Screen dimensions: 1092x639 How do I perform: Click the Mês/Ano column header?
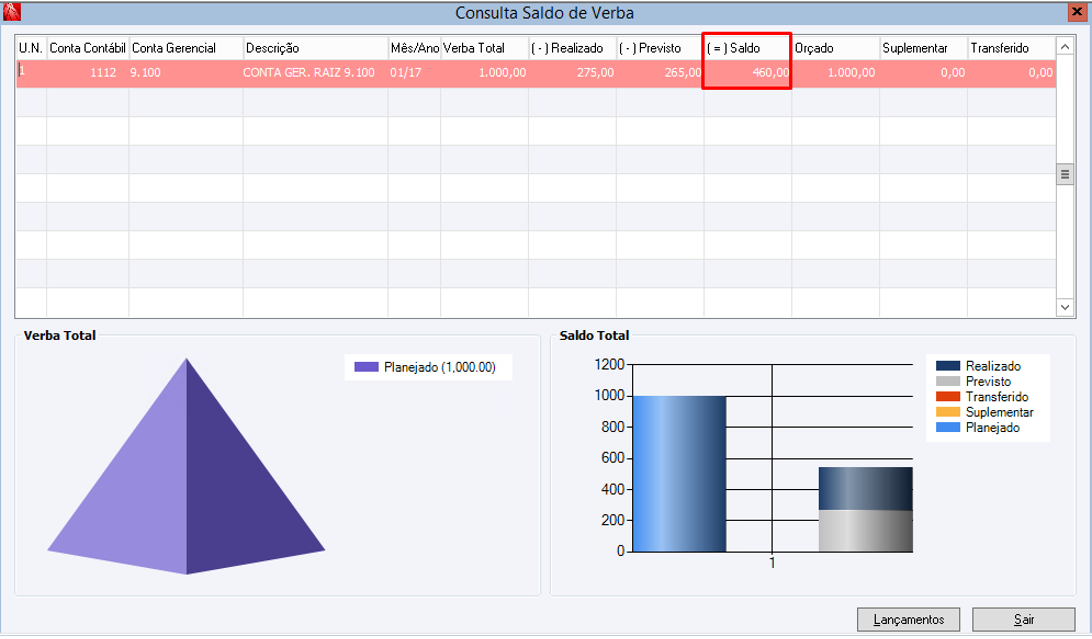tap(414, 48)
